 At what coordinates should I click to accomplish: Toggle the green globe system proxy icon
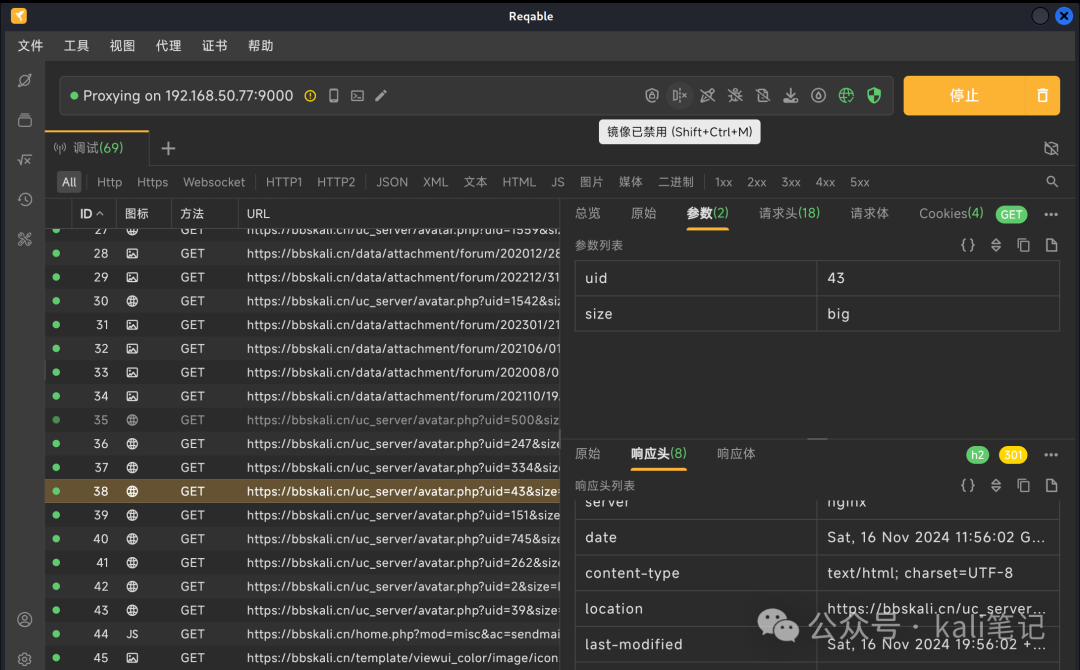click(846, 96)
